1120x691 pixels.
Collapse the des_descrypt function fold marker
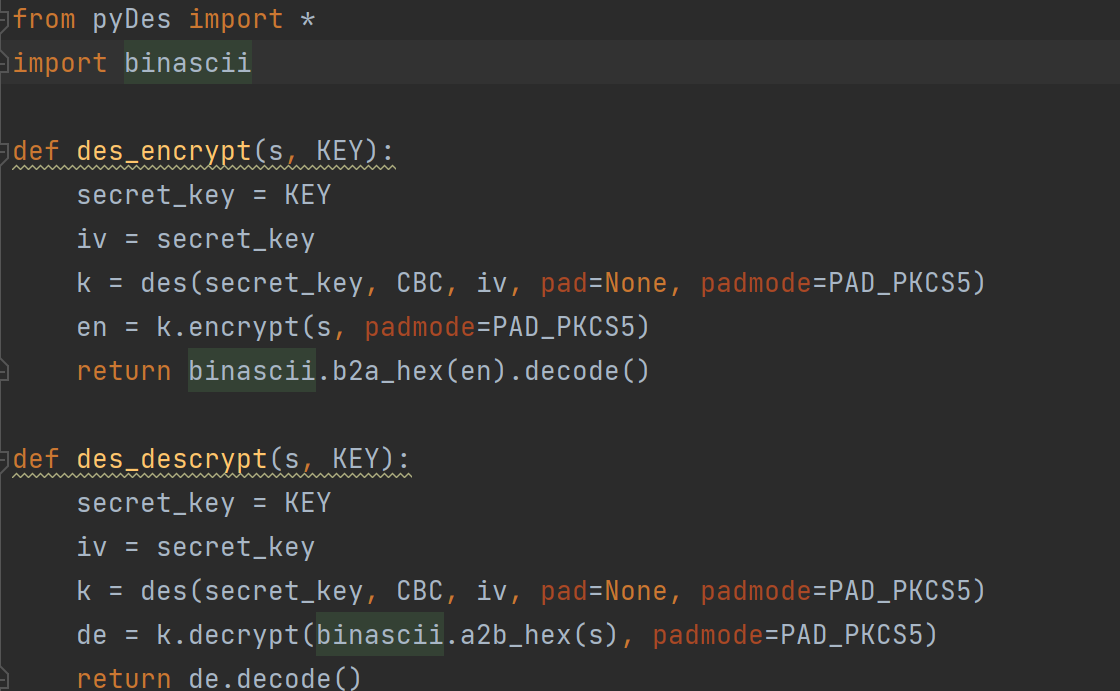5,459
